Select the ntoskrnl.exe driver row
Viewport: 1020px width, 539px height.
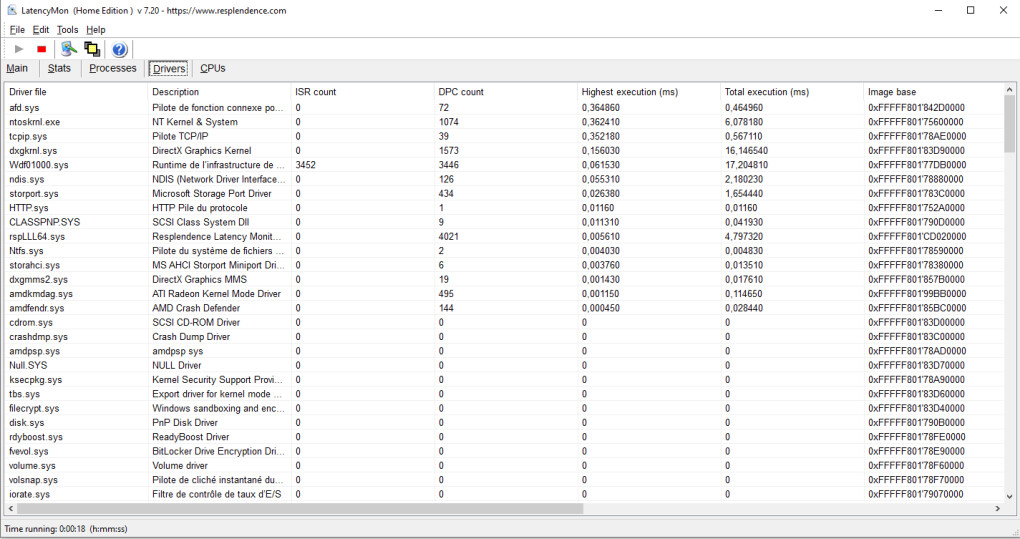coord(504,122)
